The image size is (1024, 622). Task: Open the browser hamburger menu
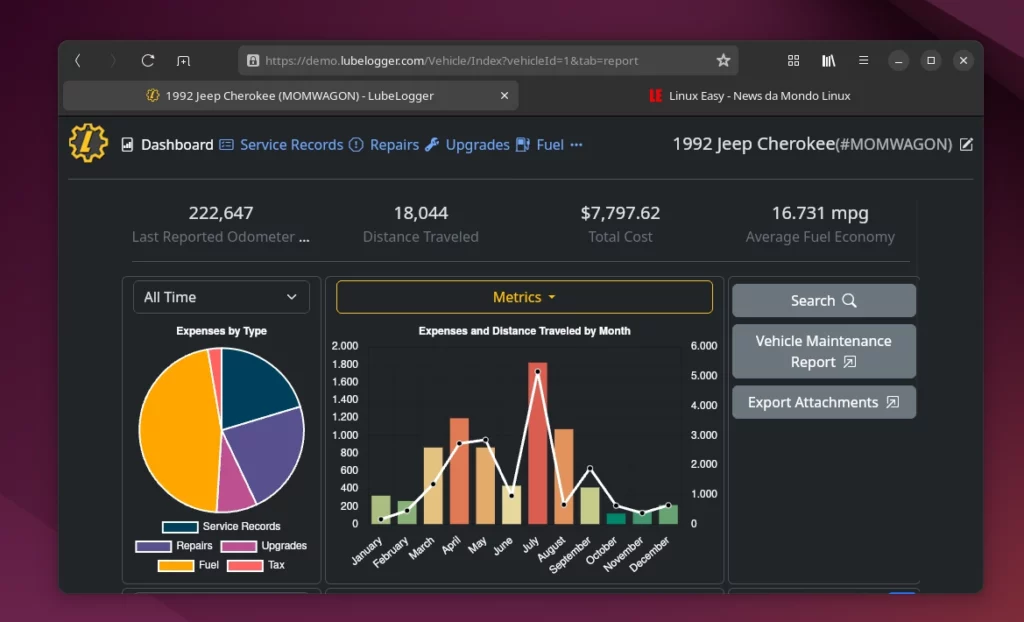tap(864, 60)
